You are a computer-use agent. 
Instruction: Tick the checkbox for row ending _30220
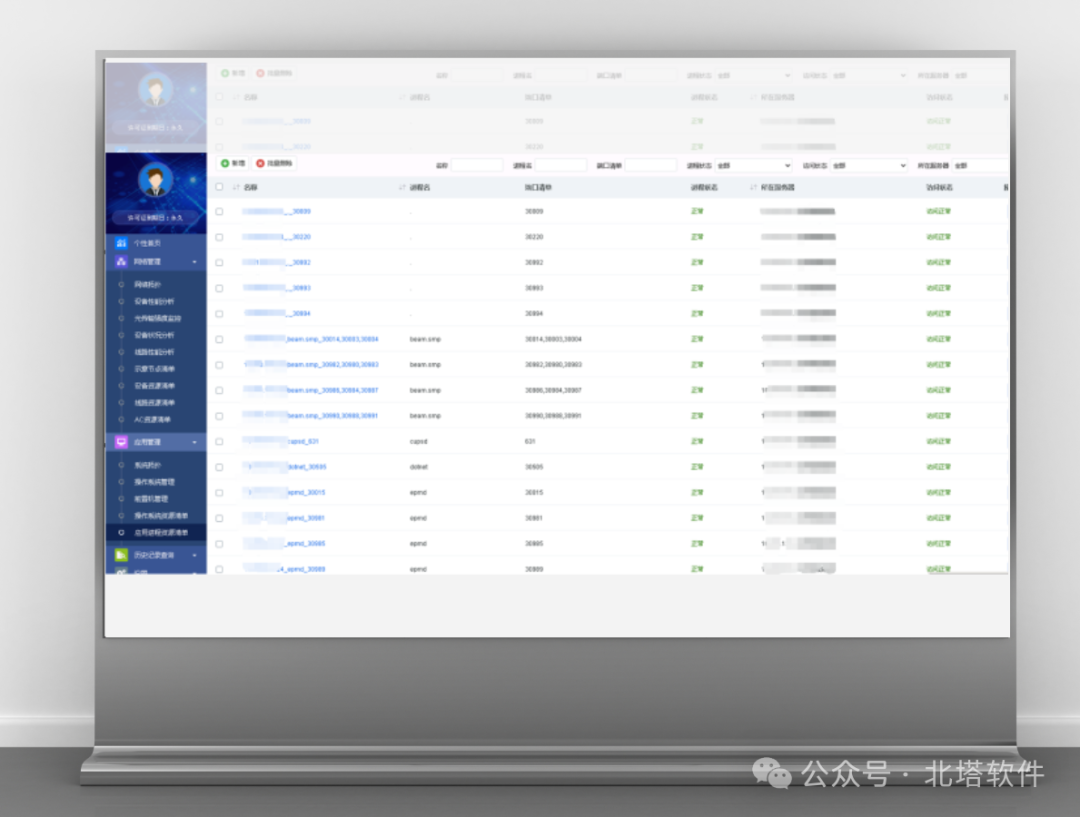pos(219,237)
